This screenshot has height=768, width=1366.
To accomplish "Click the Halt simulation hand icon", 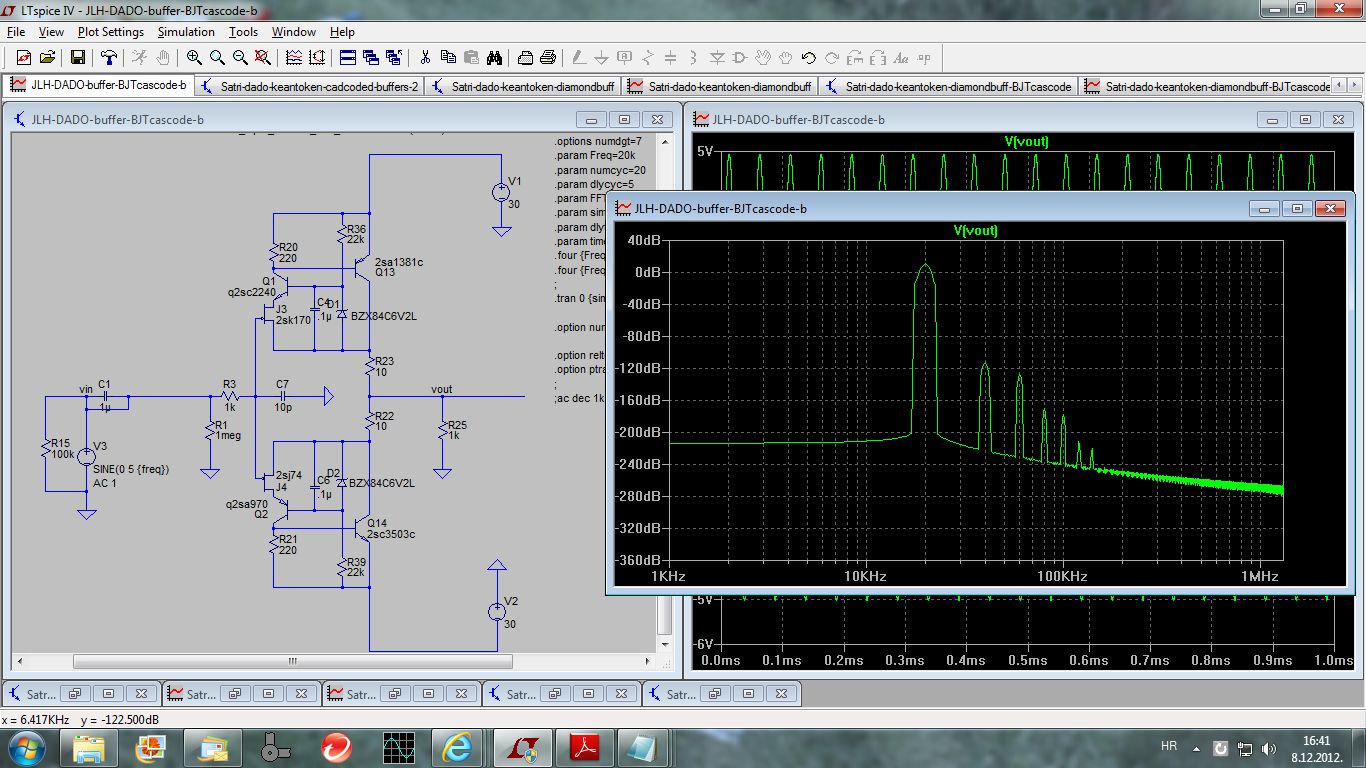I will point(162,58).
